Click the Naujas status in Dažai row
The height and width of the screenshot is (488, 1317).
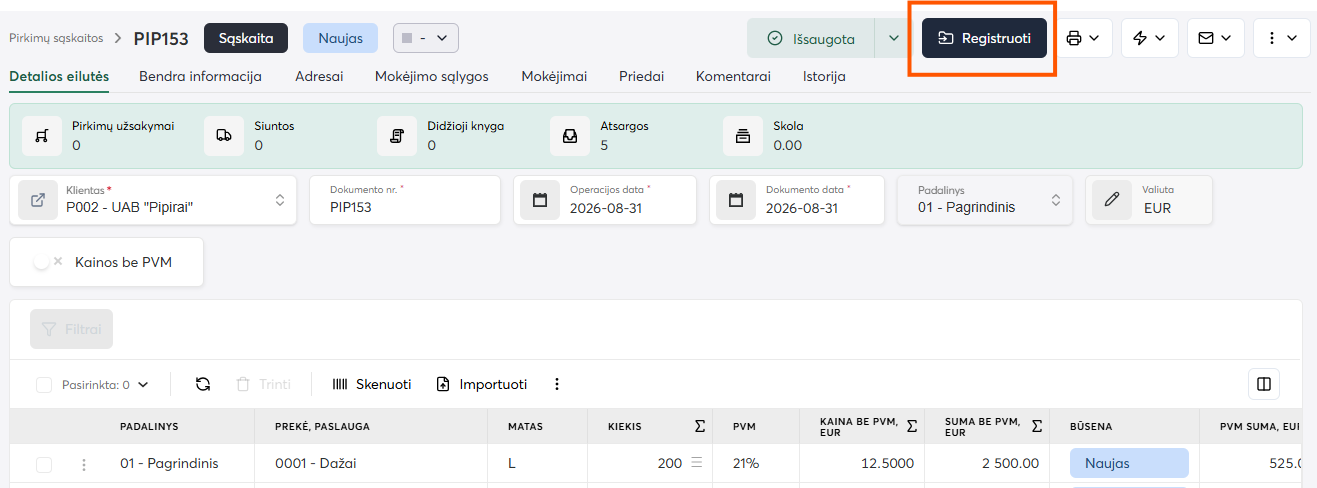point(1129,464)
